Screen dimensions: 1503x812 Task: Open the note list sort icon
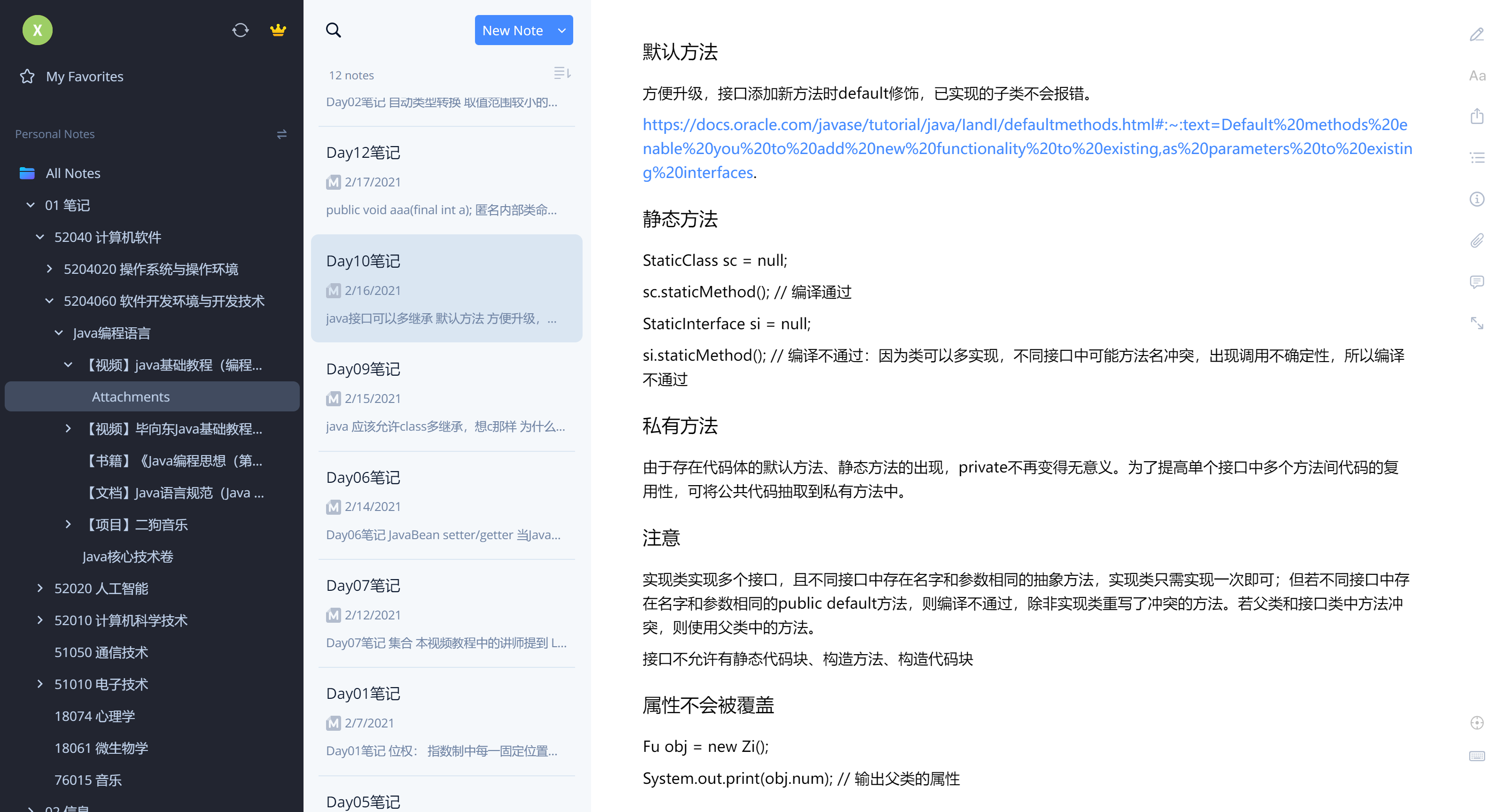[x=562, y=74]
